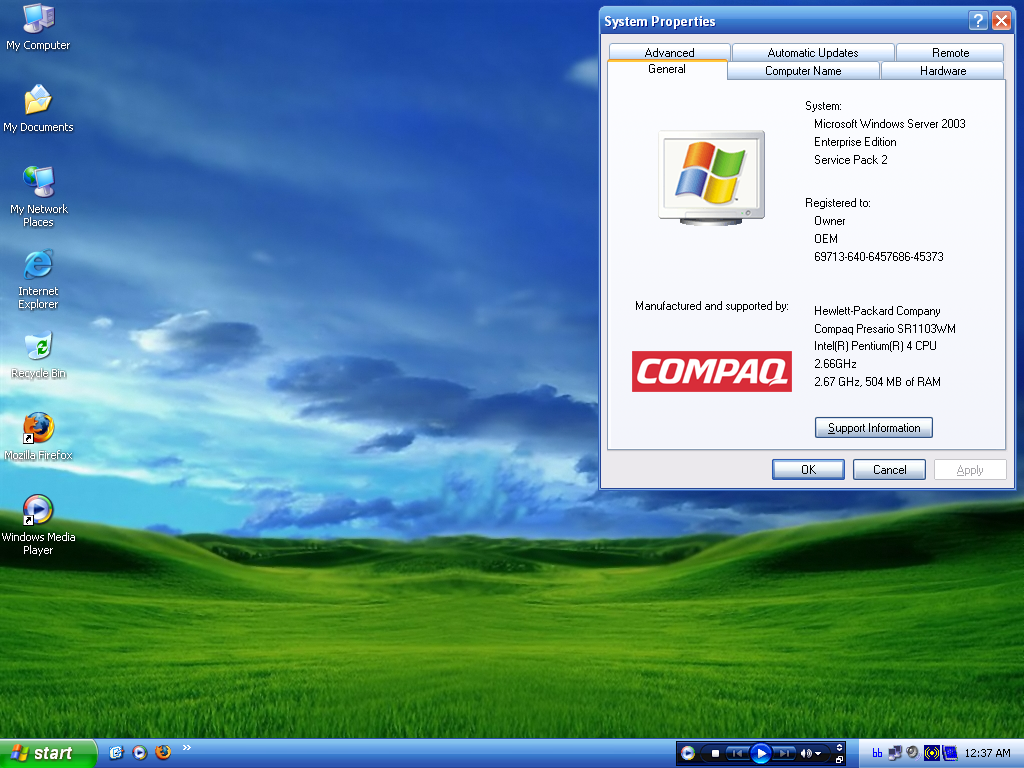Click the blue chip tray icon beside the clock
Image resolution: width=1024 pixels, height=768 pixels.
(950, 754)
